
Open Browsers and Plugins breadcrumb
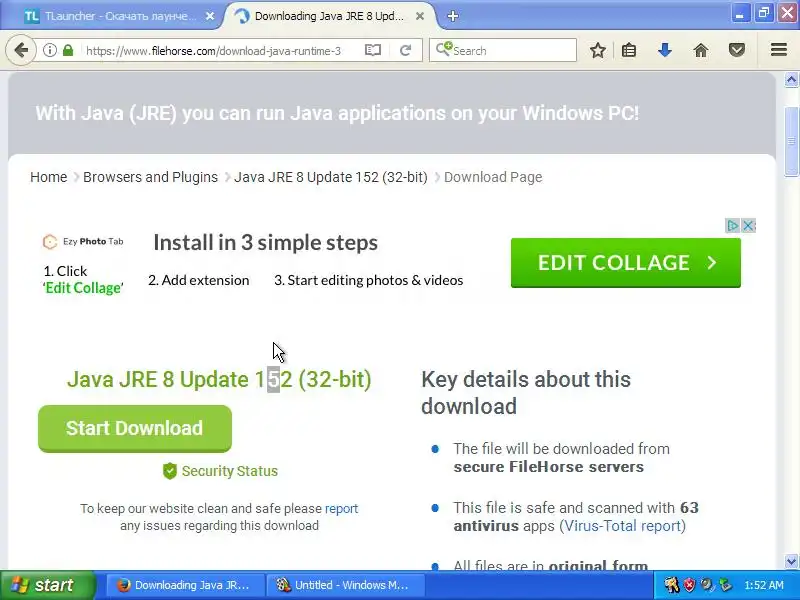point(151,177)
